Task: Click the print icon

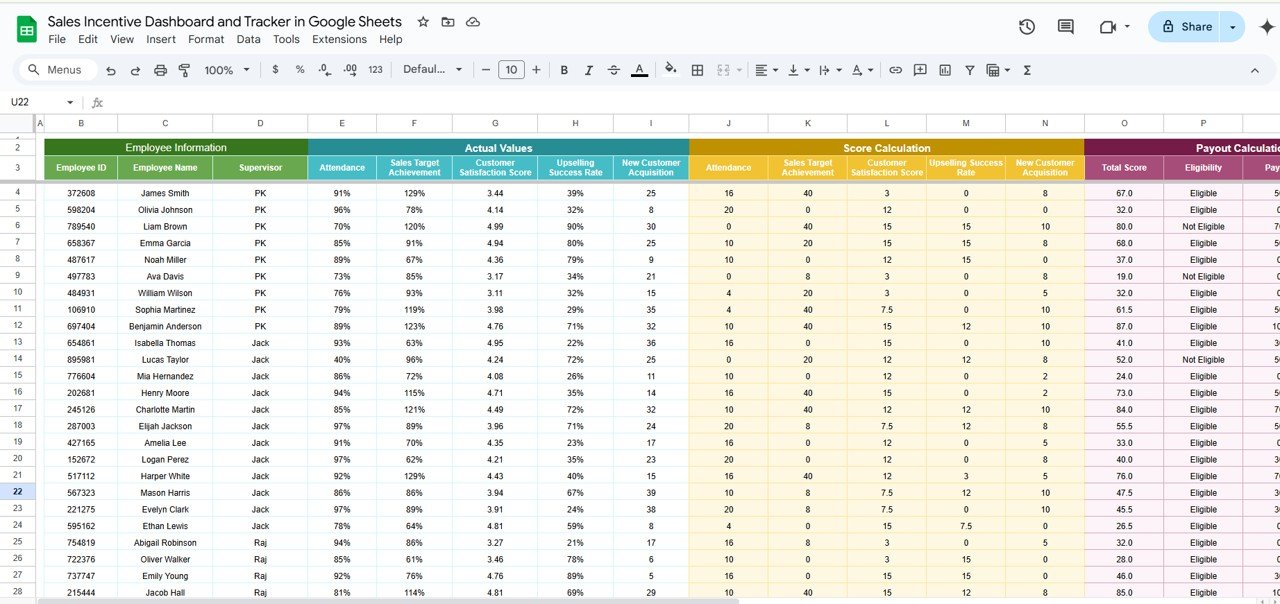Action: pyautogui.click(x=161, y=70)
